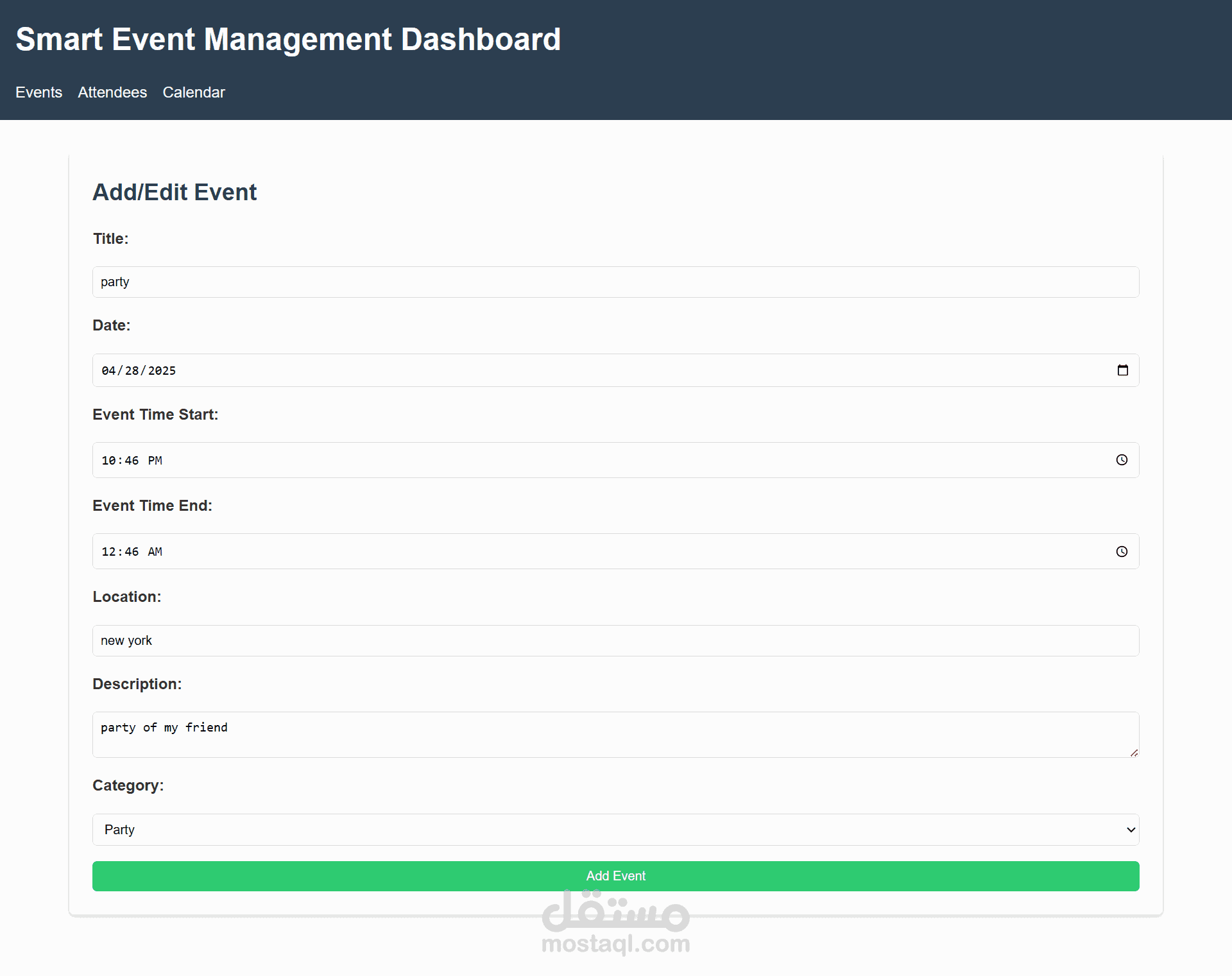Select the year 2025 in date field
This screenshot has width=1232, height=976.
pyautogui.click(x=162, y=371)
